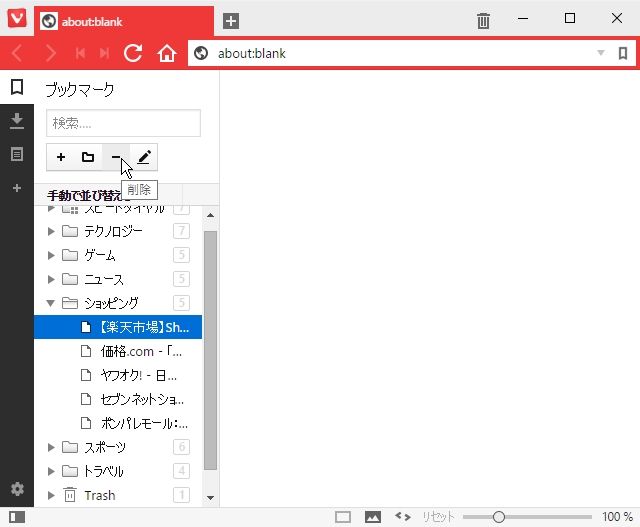Expand the ニュース folder
The height and width of the screenshot is (527, 640).
[x=51, y=279]
